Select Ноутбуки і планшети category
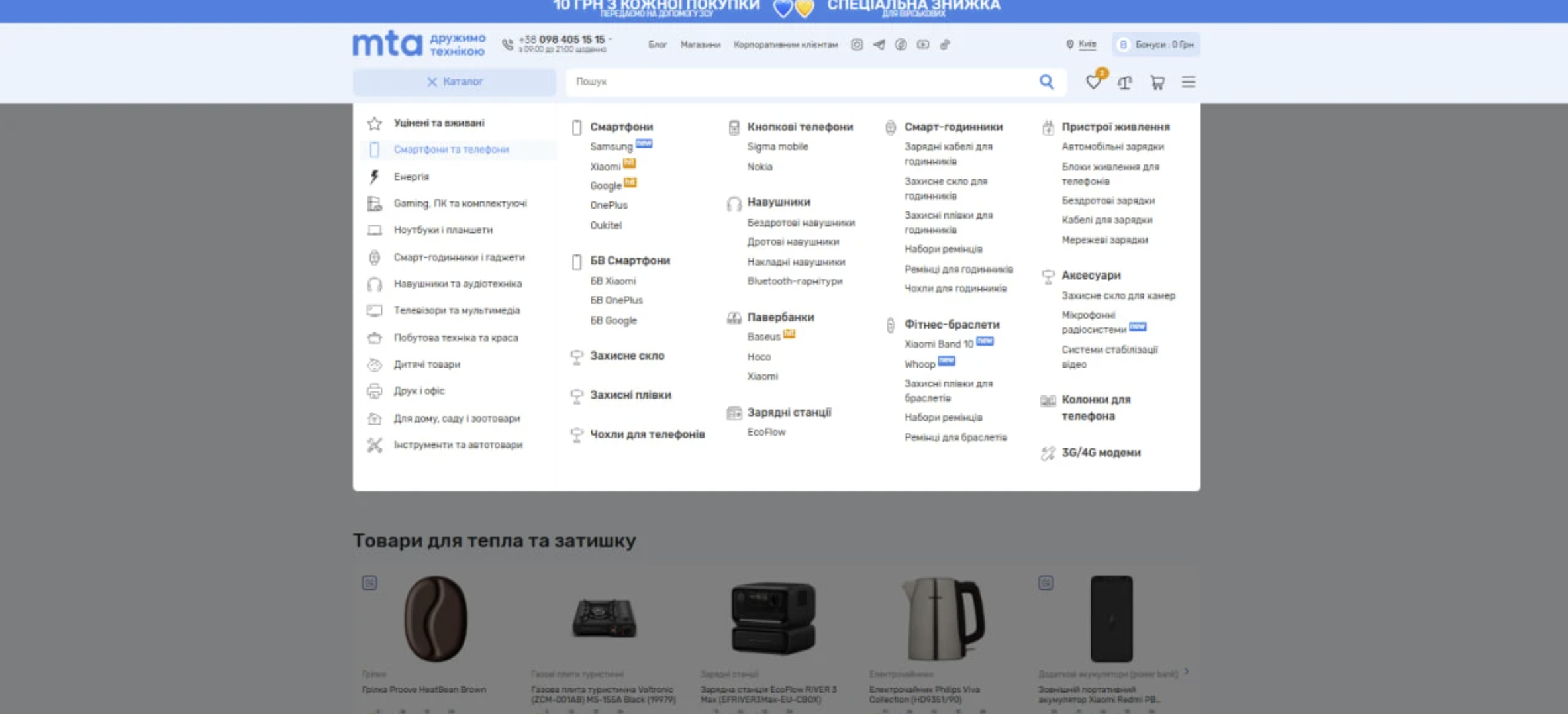Image resolution: width=1568 pixels, height=714 pixels. [442, 230]
